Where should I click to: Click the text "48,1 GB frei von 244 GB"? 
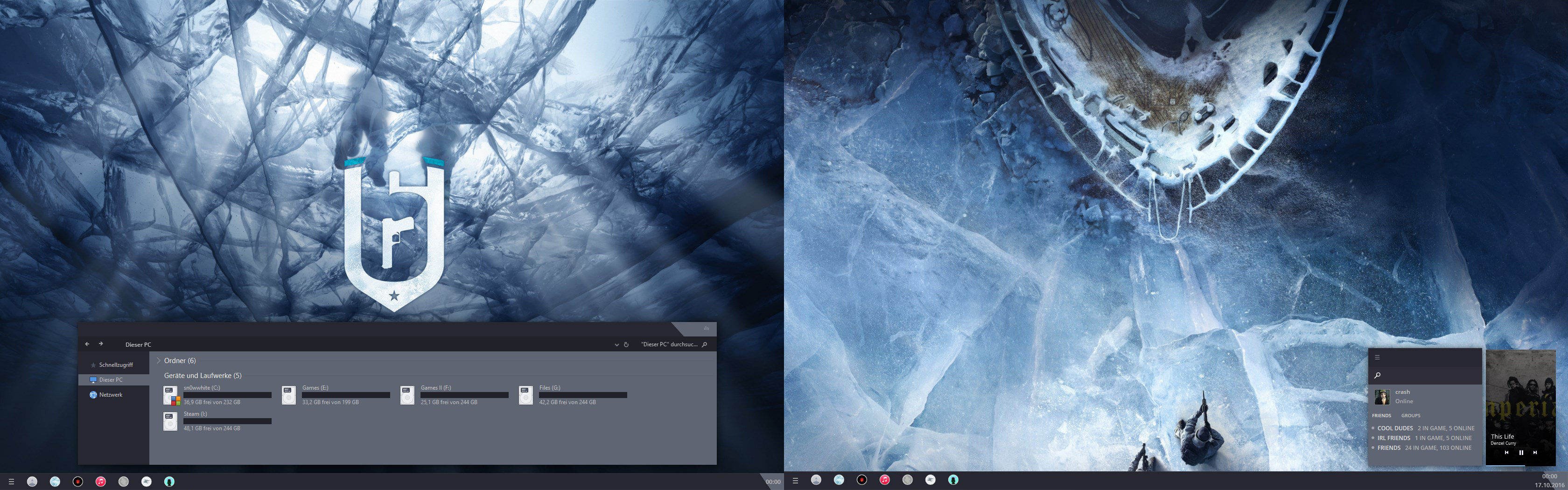212,428
